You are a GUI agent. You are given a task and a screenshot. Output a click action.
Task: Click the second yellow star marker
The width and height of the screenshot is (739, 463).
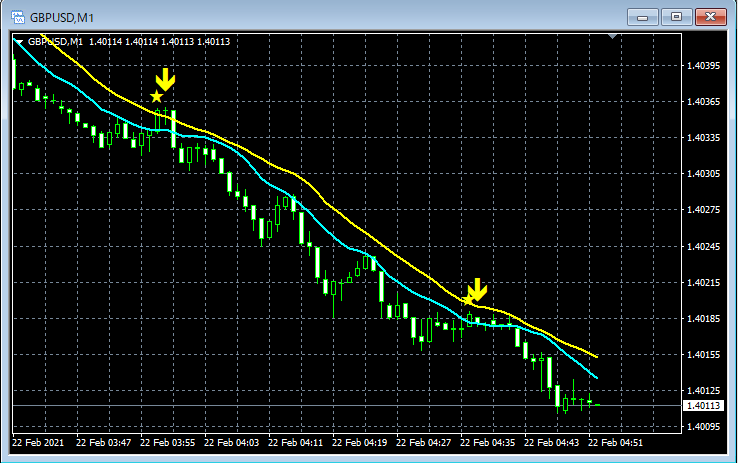[x=468, y=300]
